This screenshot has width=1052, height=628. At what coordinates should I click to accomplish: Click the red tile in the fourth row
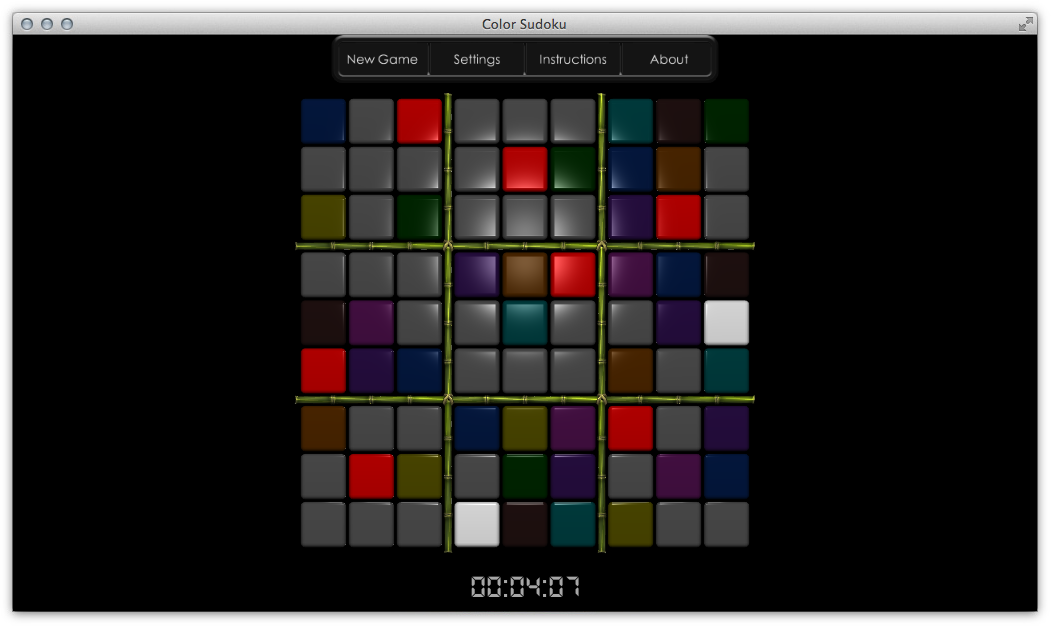573,275
